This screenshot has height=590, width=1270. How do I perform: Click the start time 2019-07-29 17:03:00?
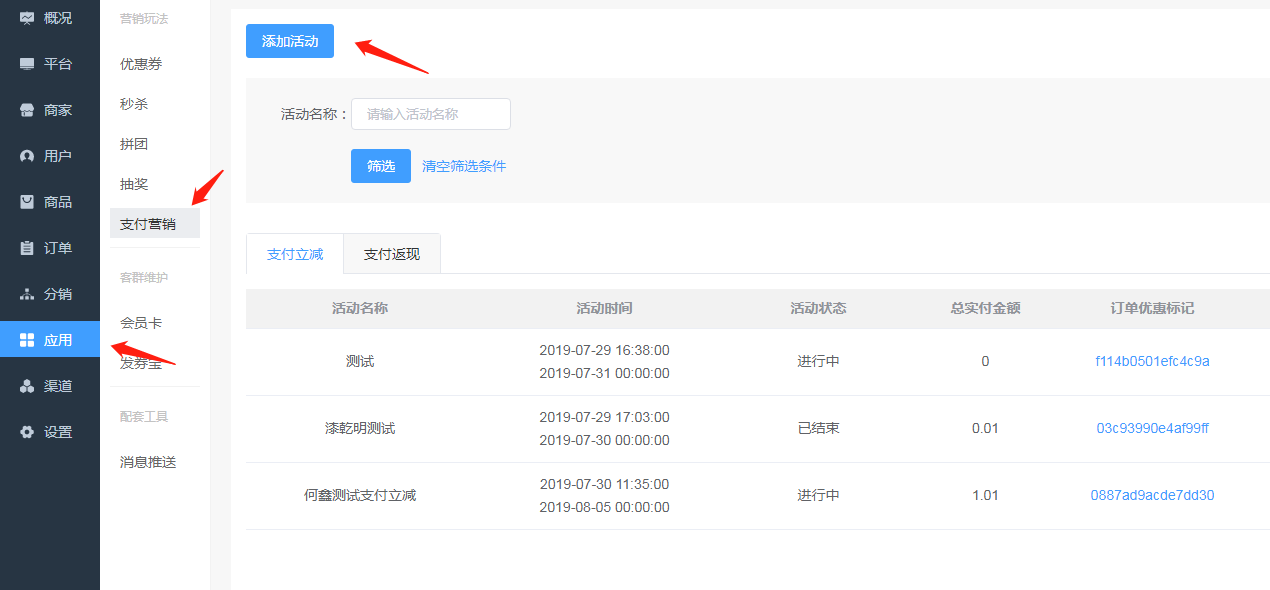click(605, 417)
